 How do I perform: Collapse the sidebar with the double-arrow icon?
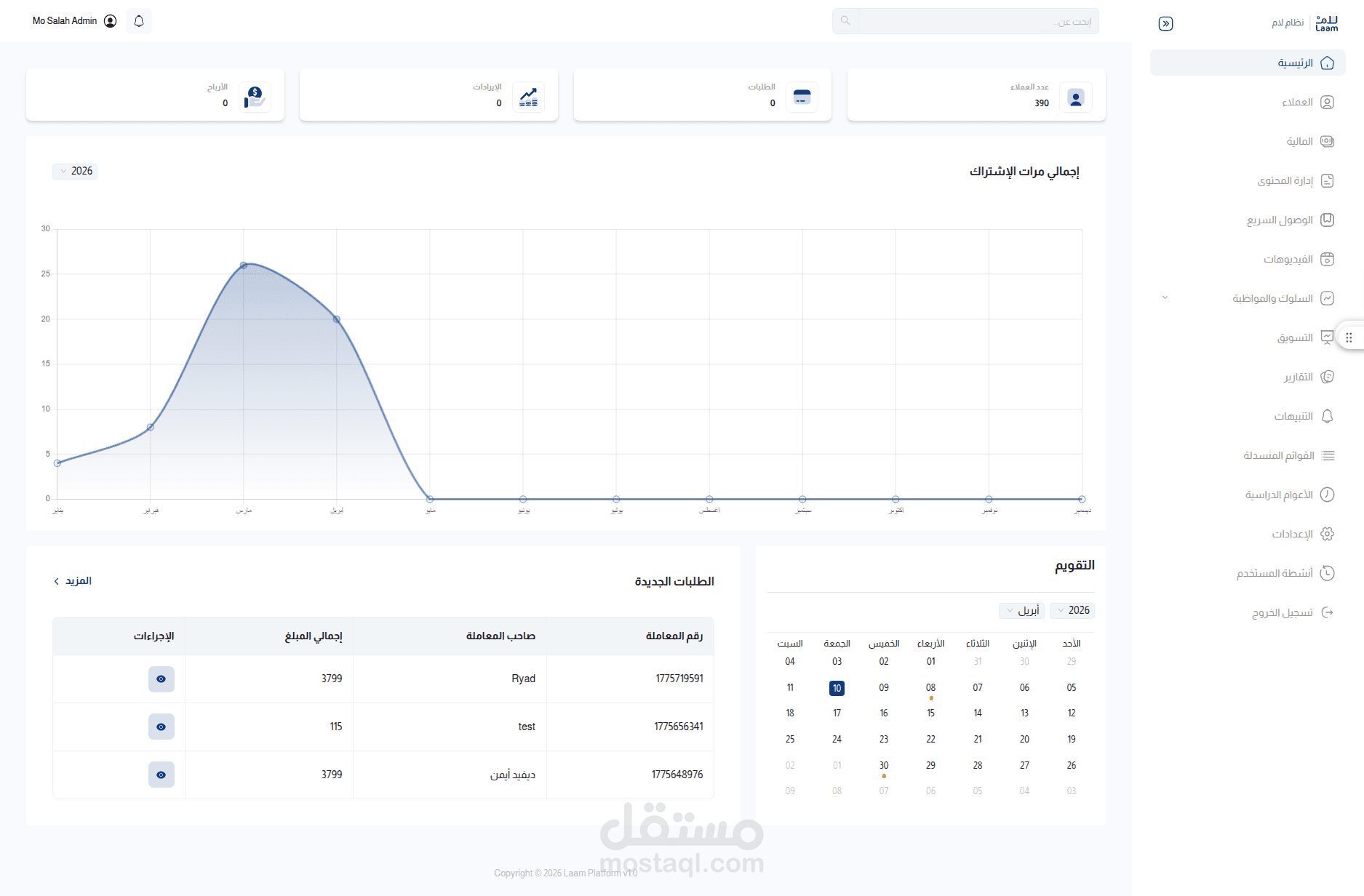pos(1165,23)
